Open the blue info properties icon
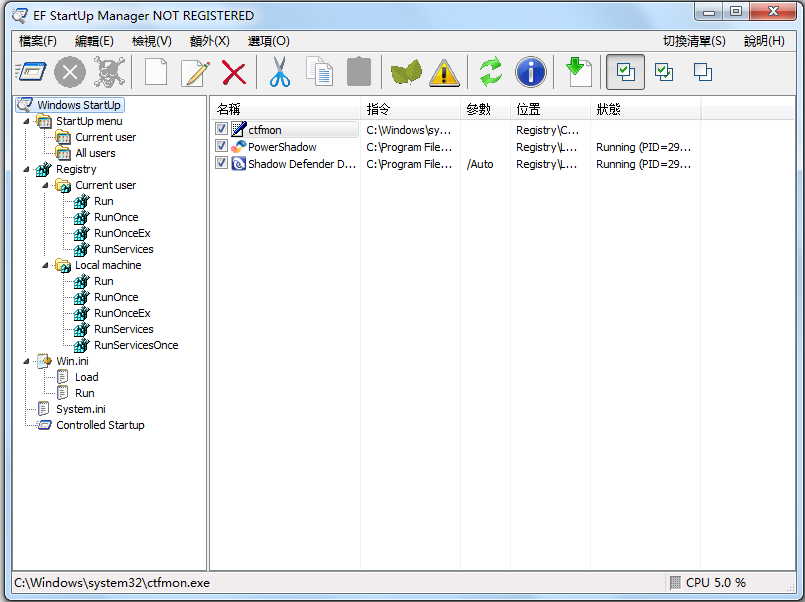805x602 pixels. coord(530,72)
